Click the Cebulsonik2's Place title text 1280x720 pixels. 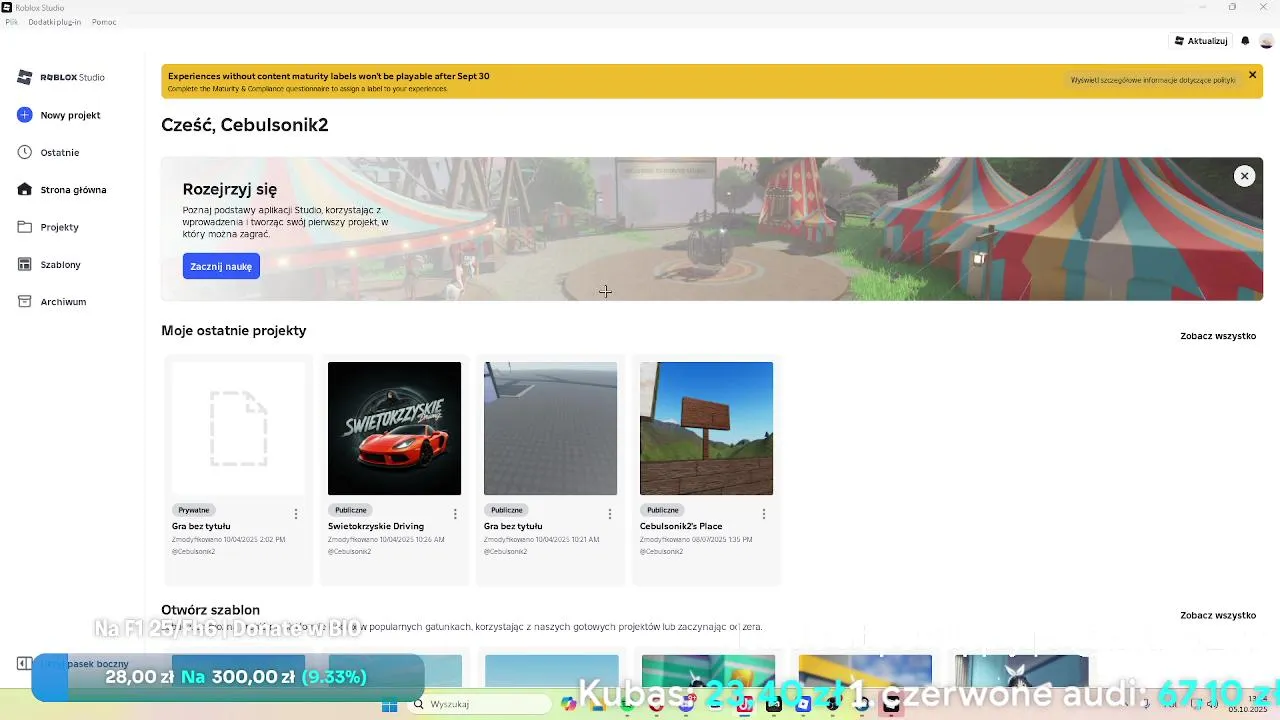tap(681, 526)
